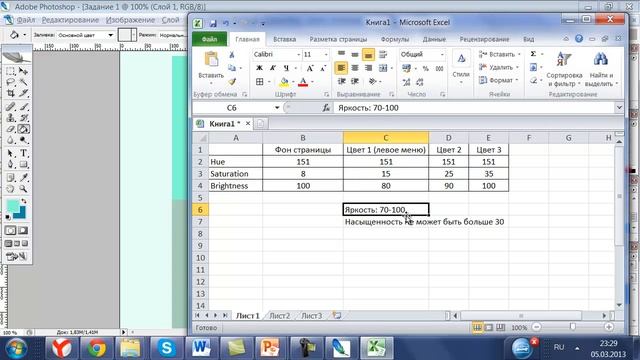Open Photoshop Изображение menu

click(x=131, y=20)
